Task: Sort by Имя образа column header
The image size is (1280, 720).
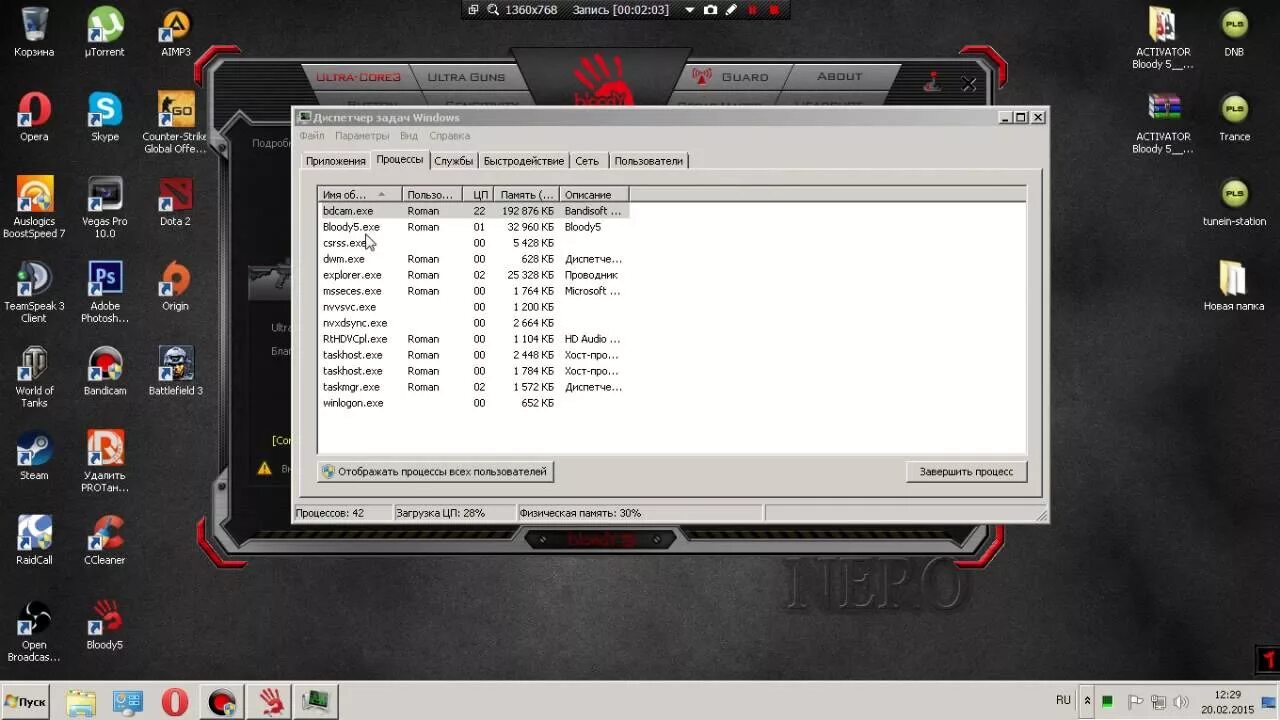Action: [x=360, y=194]
